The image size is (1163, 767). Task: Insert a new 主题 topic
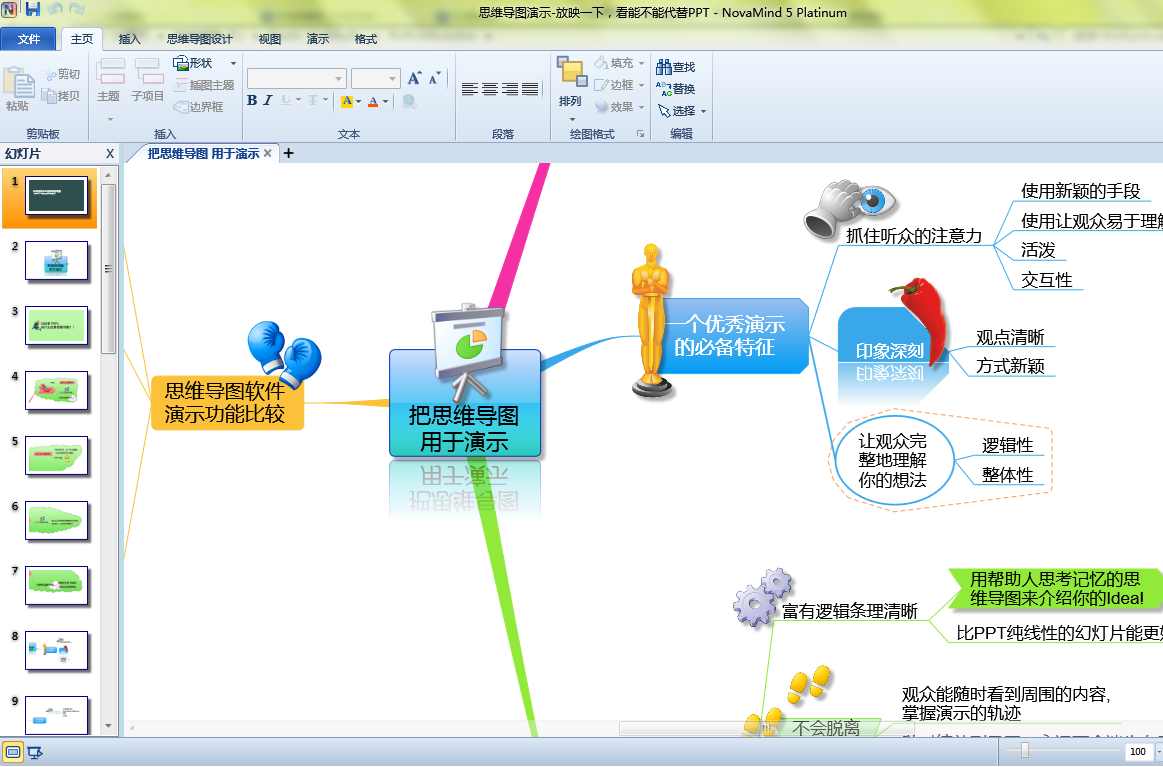tap(109, 80)
